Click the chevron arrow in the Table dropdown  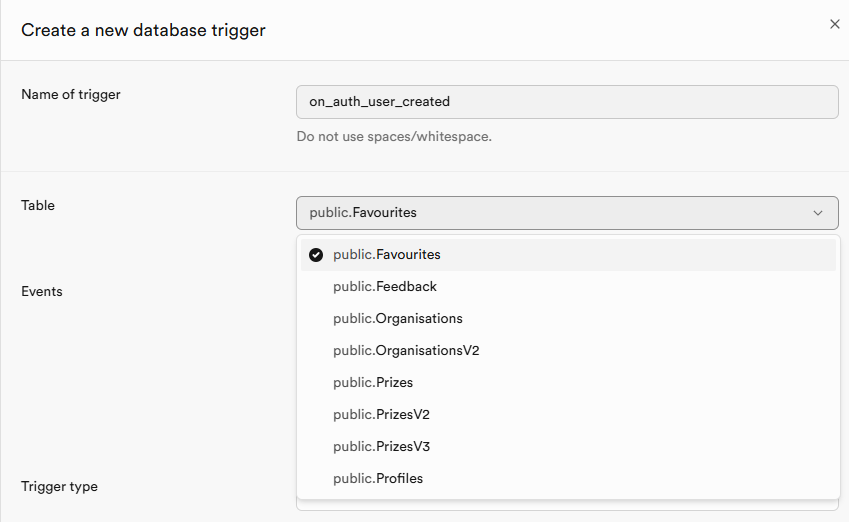(818, 213)
